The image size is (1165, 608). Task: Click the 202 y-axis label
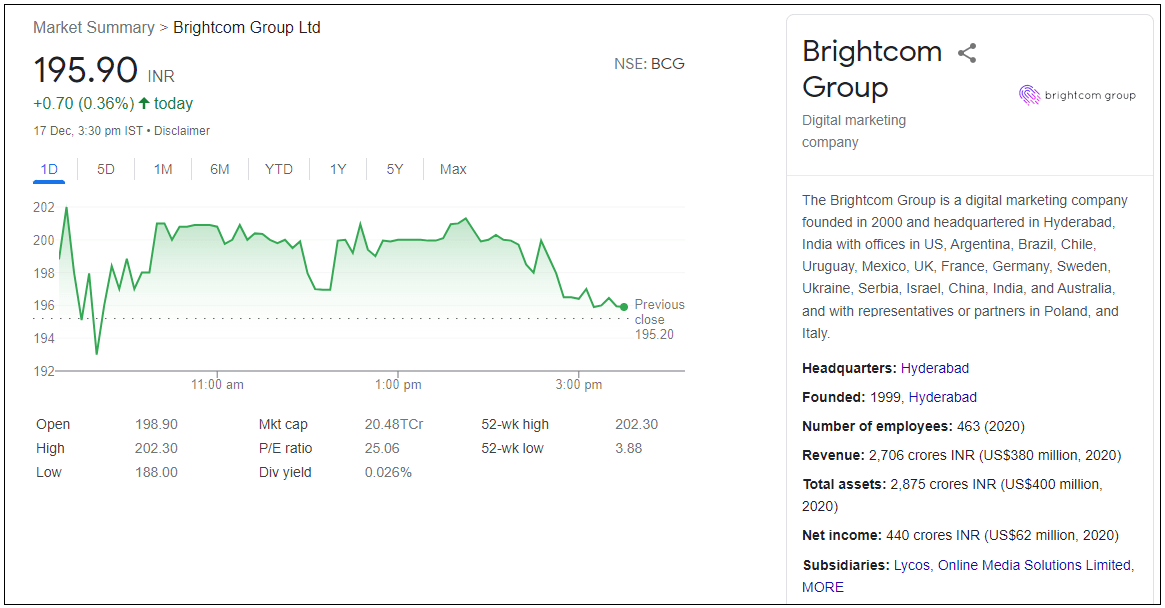tap(44, 207)
